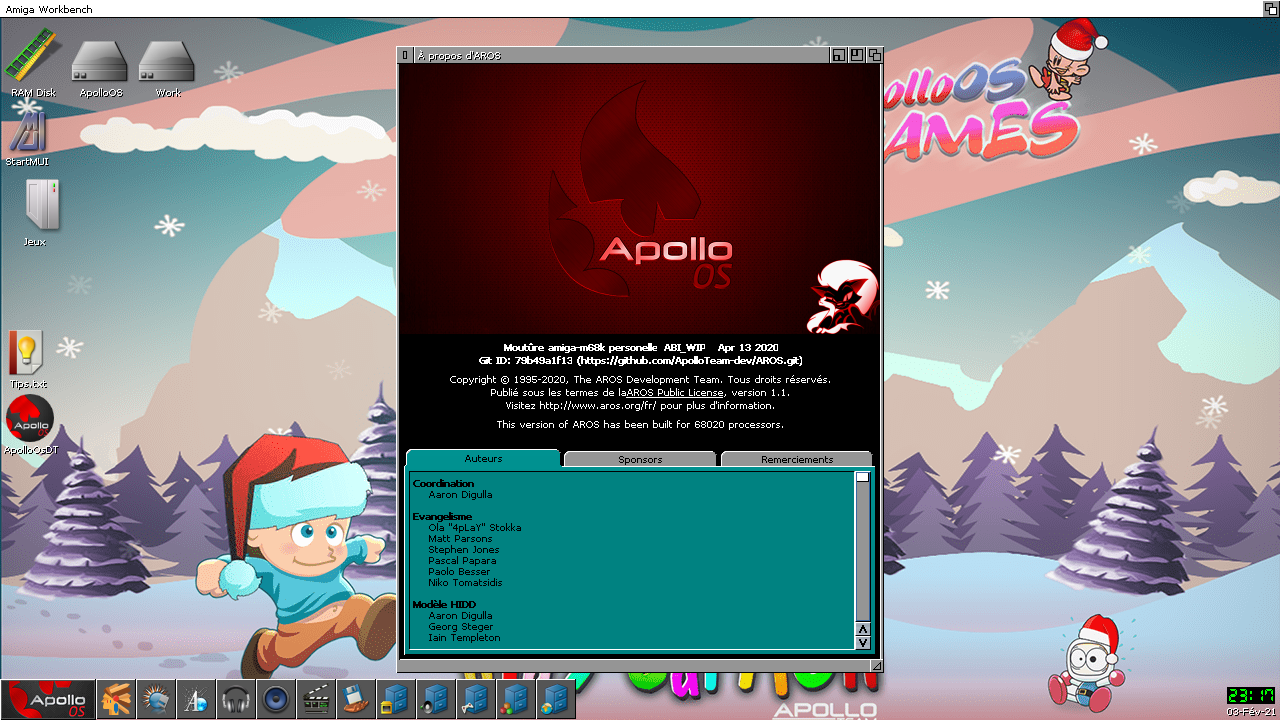Open filing cabinet with gamepad overlay icon

(x=476, y=699)
